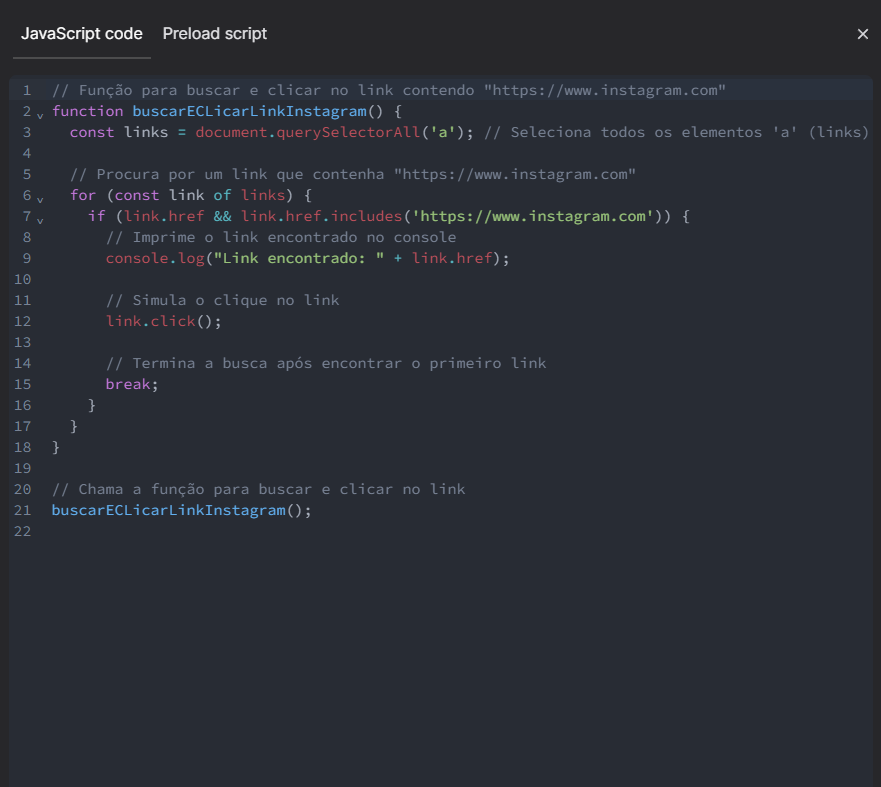Collapse the buscarEClicarLinkInstagram function fold on line 2
This screenshot has width=881, height=787.
click(x=39, y=115)
